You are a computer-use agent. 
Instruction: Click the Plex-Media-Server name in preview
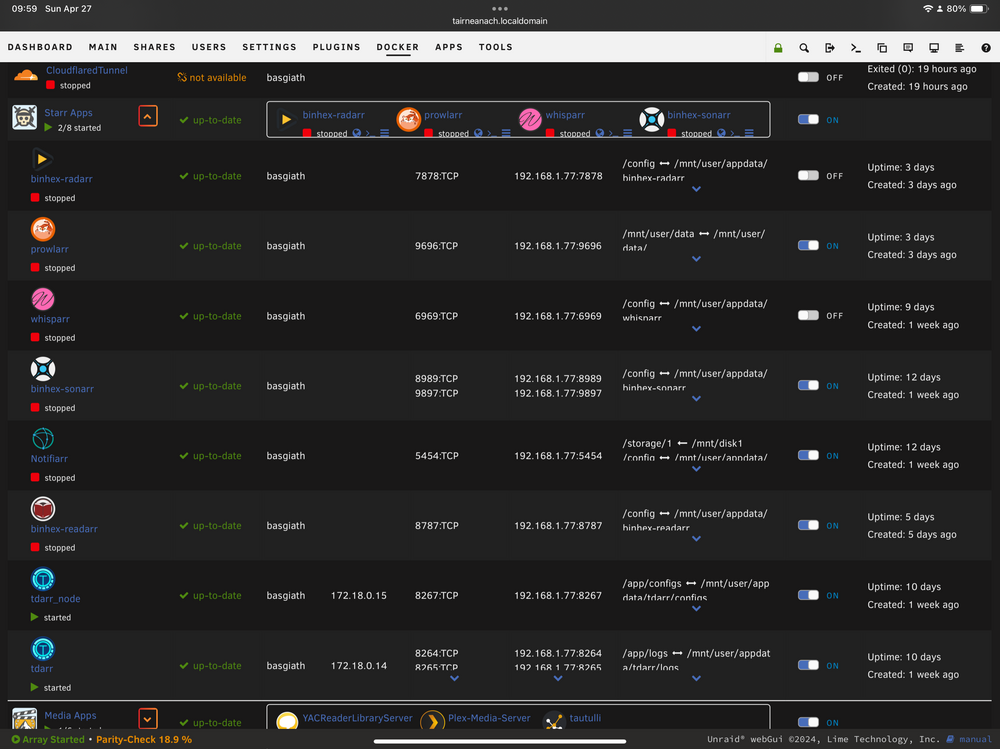click(489, 718)
